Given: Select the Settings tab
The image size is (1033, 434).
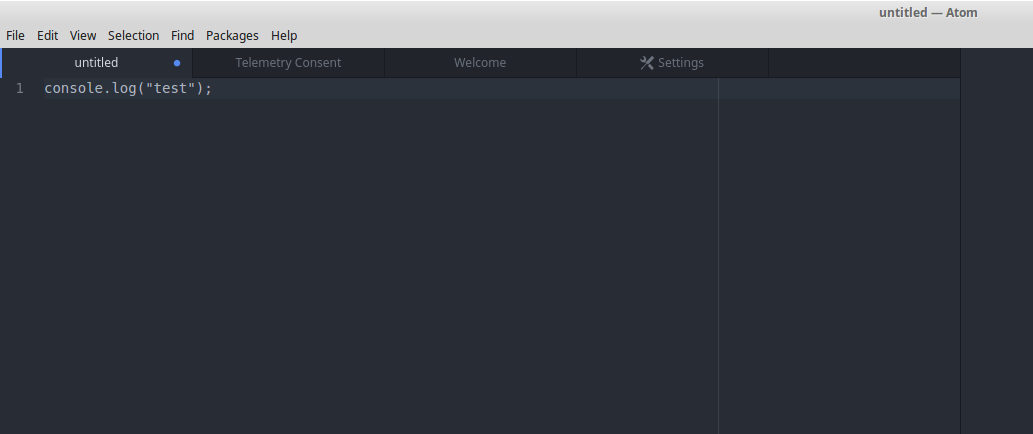Looking at the screenshot, I should [680, 63].
